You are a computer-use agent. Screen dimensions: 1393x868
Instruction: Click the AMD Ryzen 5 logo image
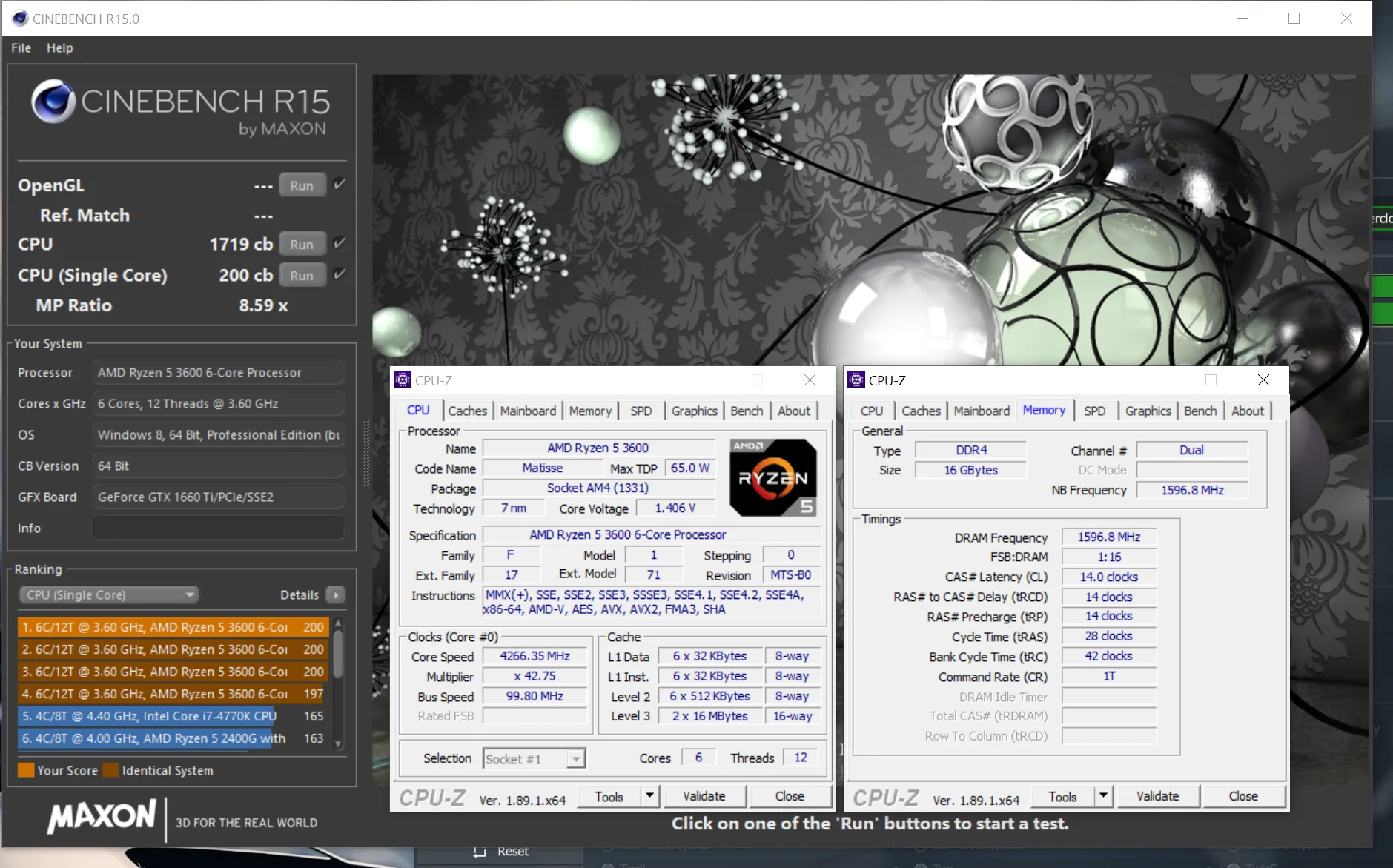[x=773, y=478]
